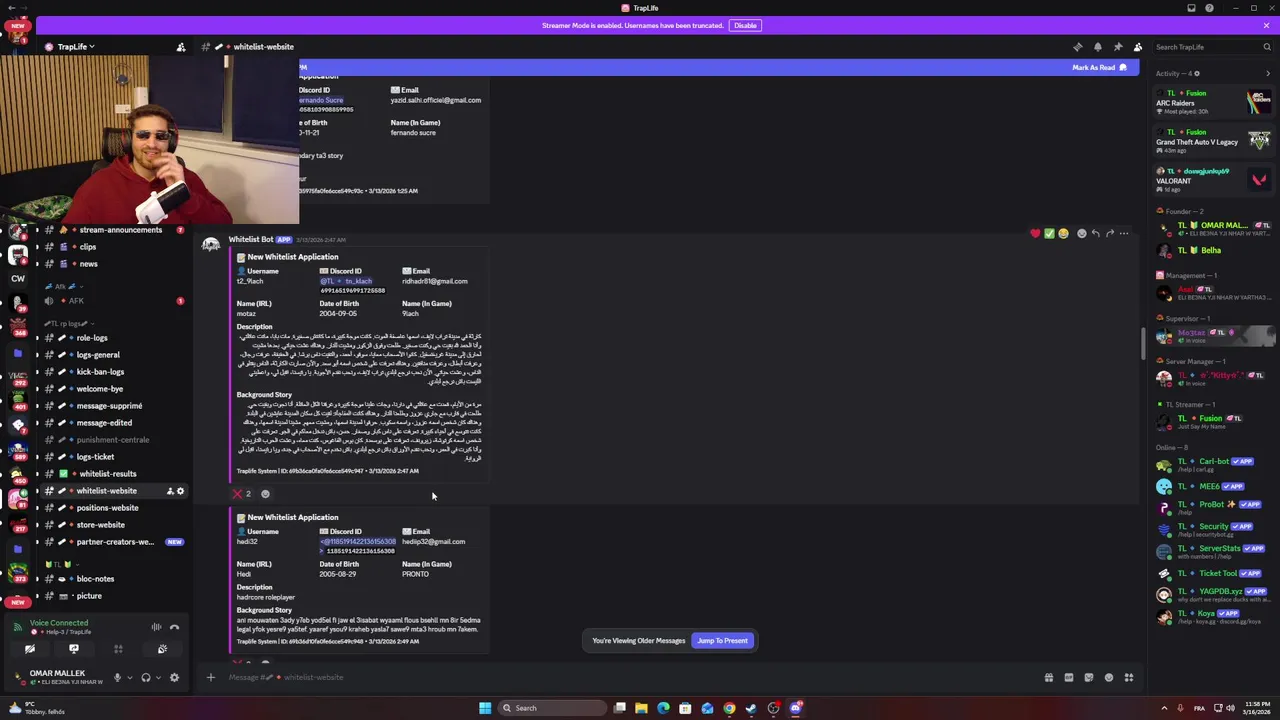The width and height of the screenshot is (1280, 720).
Task: Toggle camera in voice panel
Action: 30,649
